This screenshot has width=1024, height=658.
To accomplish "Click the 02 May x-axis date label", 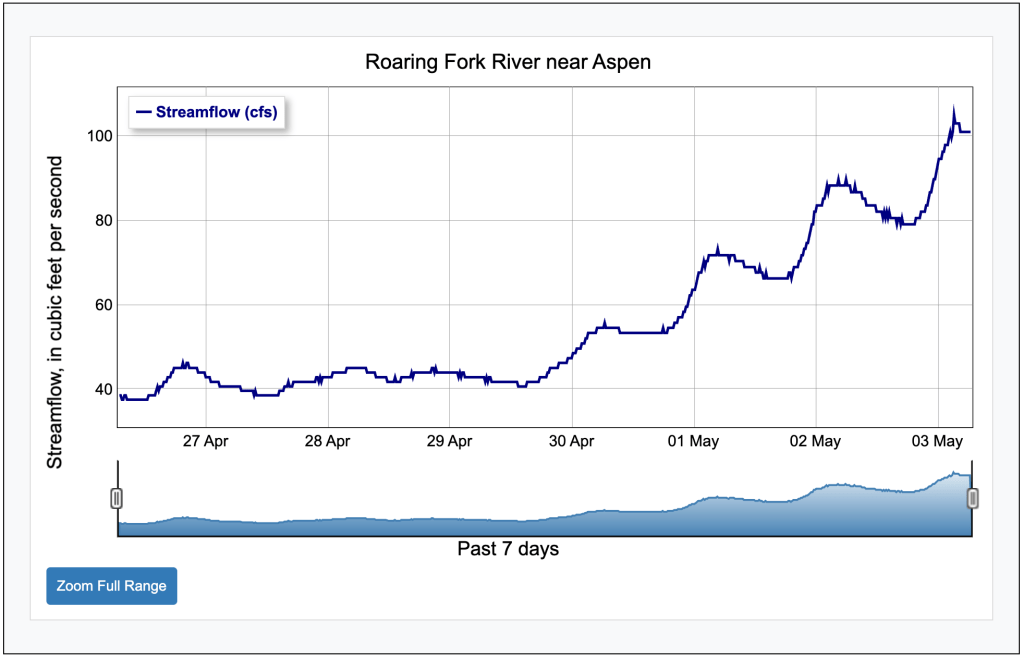I will tap(816, 440).
